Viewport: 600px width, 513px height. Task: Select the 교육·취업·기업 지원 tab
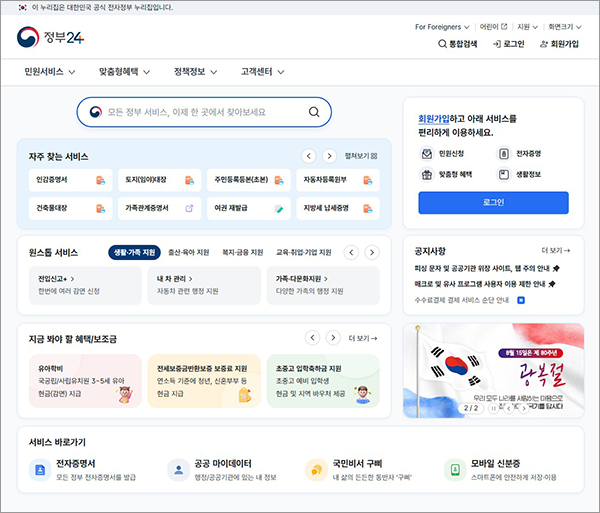coord(303,252)
